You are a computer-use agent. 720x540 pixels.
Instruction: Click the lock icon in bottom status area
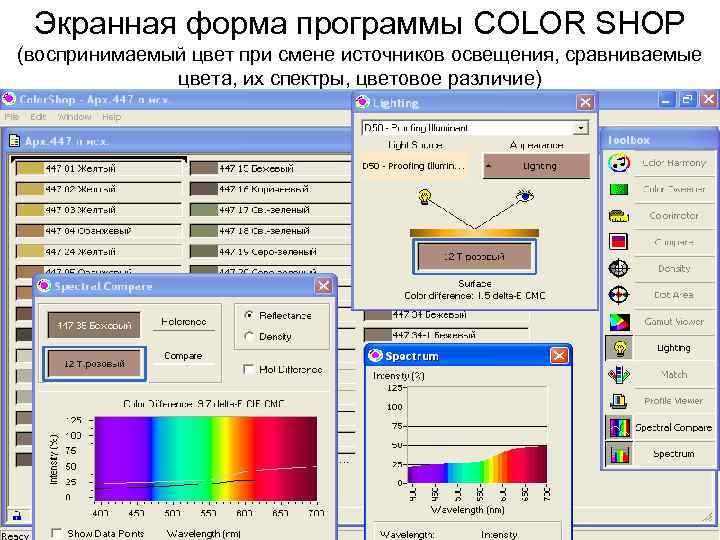click(17, 515)
